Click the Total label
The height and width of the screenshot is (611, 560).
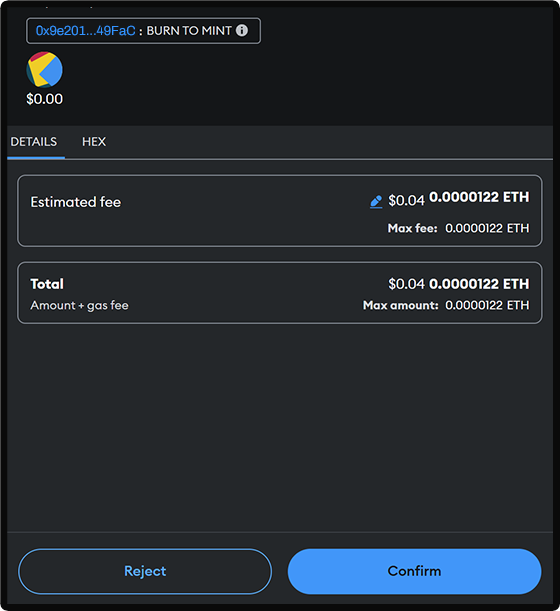pos(47,284)
